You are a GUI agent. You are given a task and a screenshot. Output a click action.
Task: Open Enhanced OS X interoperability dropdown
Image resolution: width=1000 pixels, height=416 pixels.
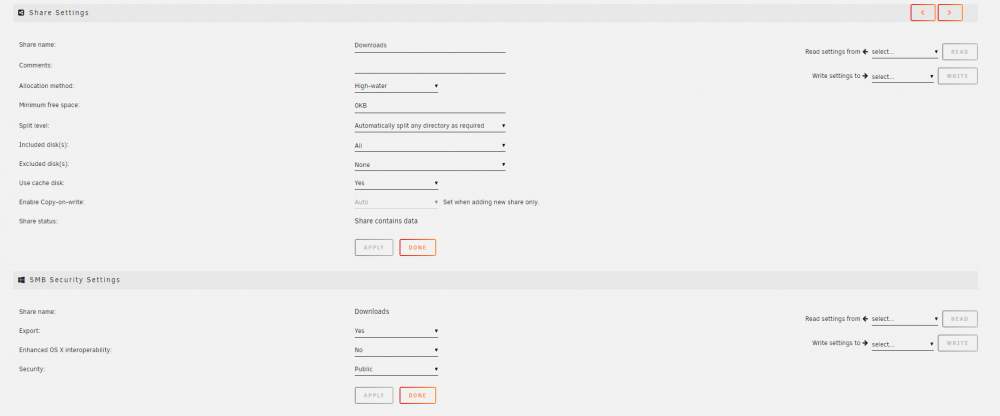tap(396, 350)
